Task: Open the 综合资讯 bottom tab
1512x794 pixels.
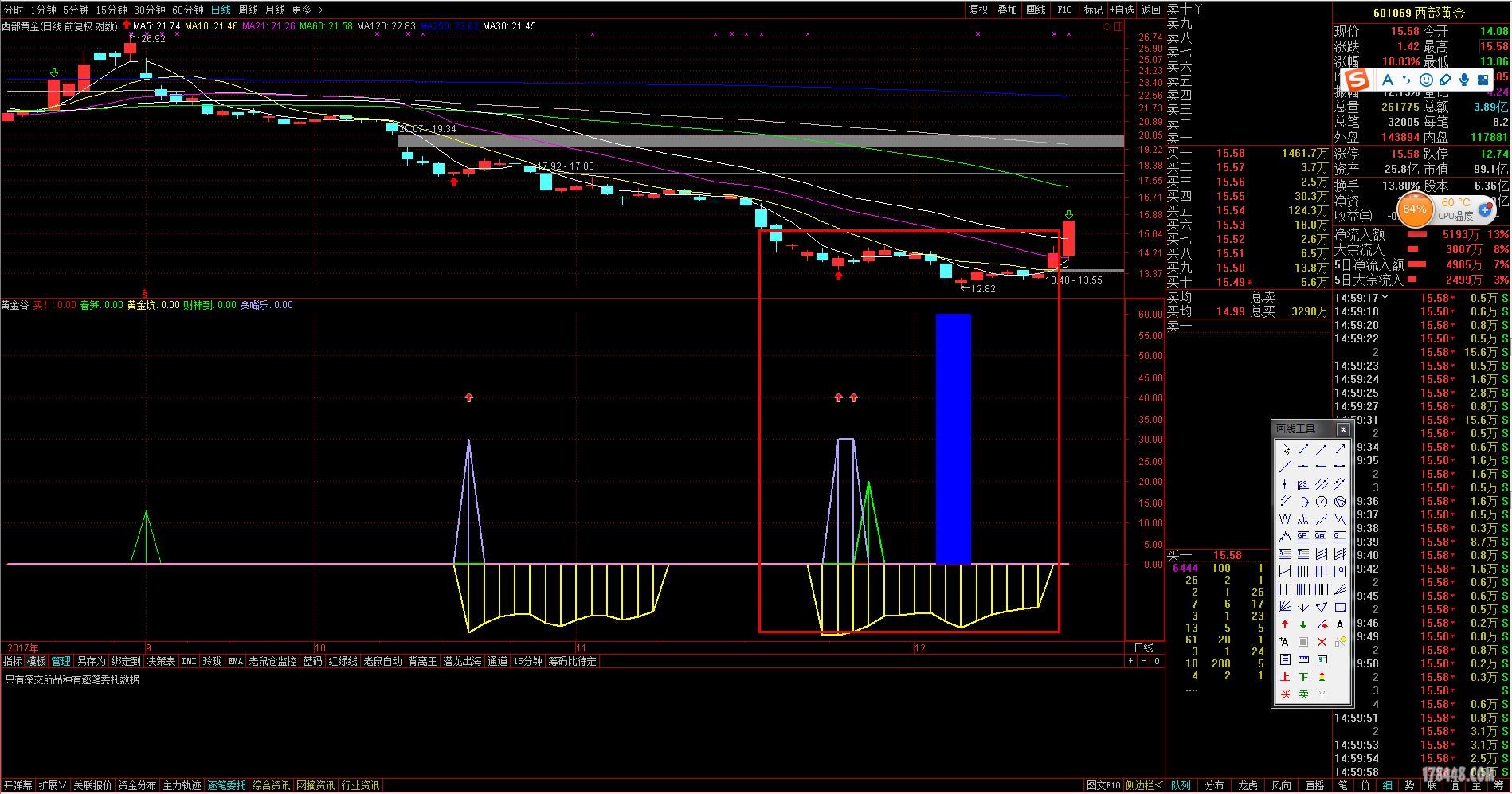Action: pyautogui.click(x=271, y=785)
